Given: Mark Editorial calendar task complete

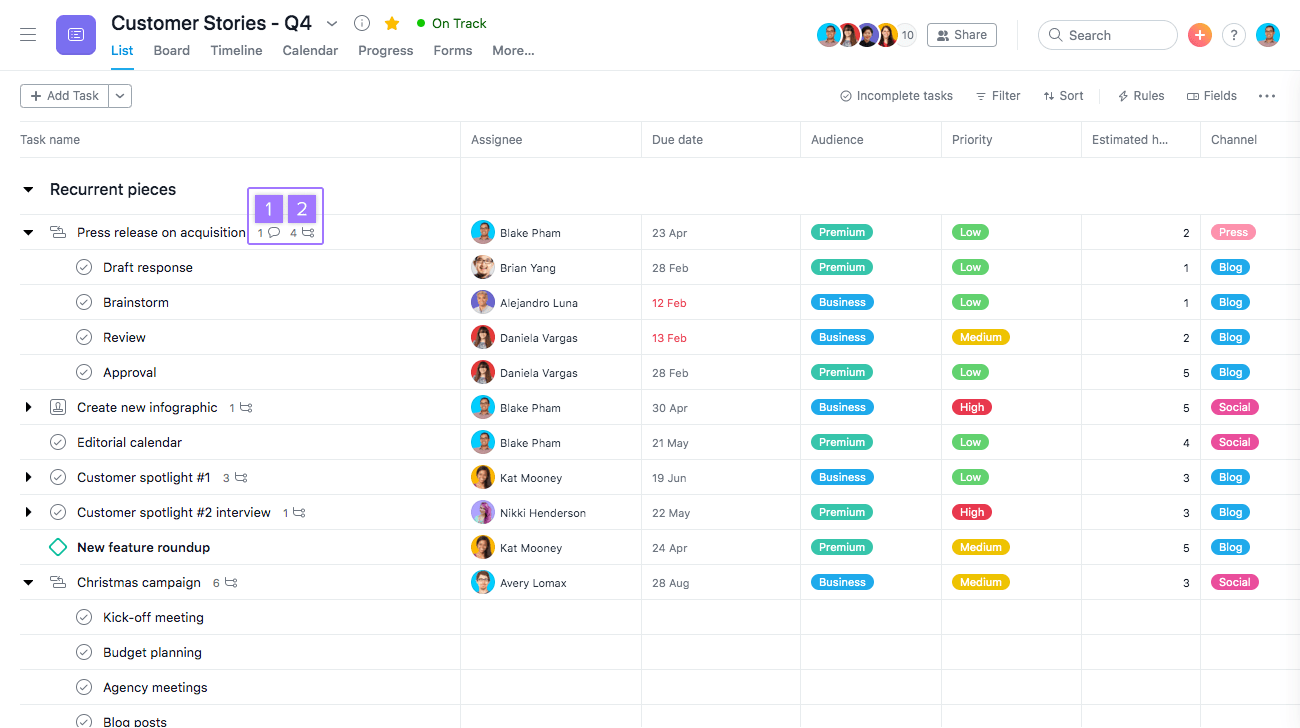Looking at the screenshot, I should pos(58,442).
